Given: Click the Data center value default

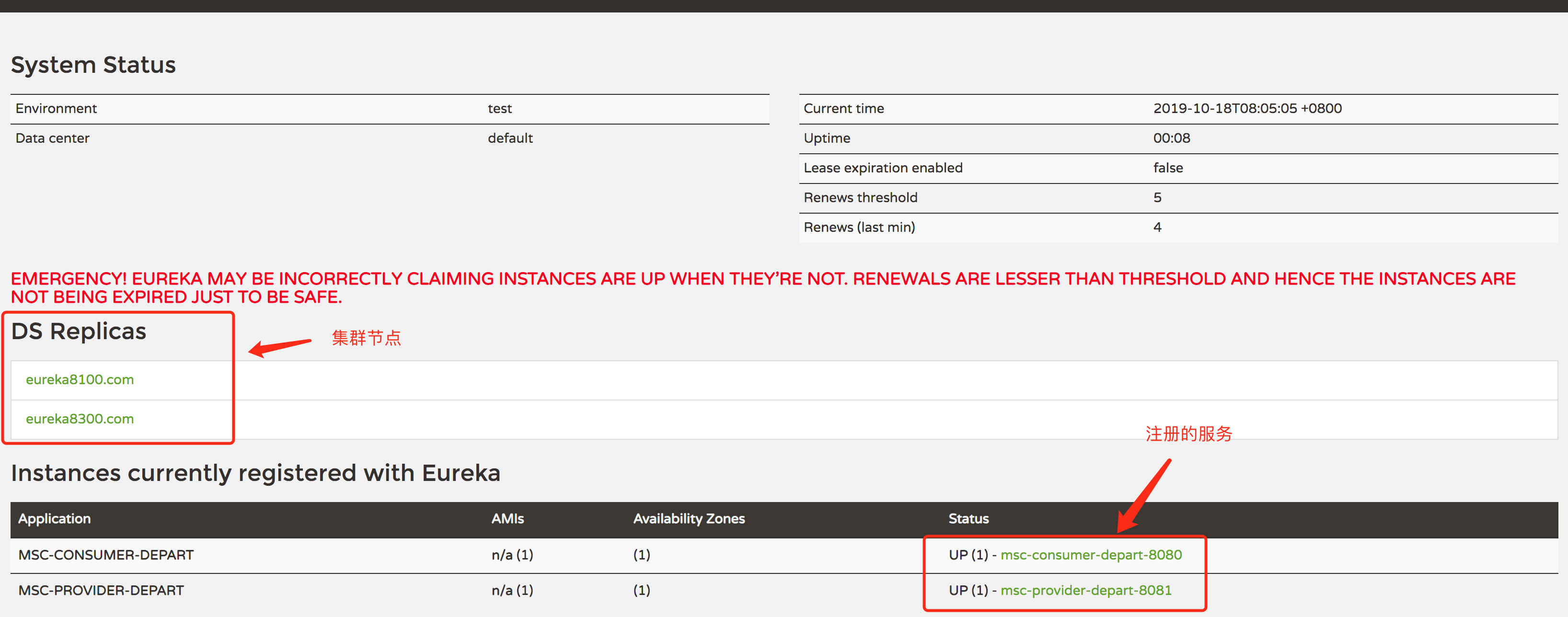Looking at the screenshot, I should click(509, 138).
